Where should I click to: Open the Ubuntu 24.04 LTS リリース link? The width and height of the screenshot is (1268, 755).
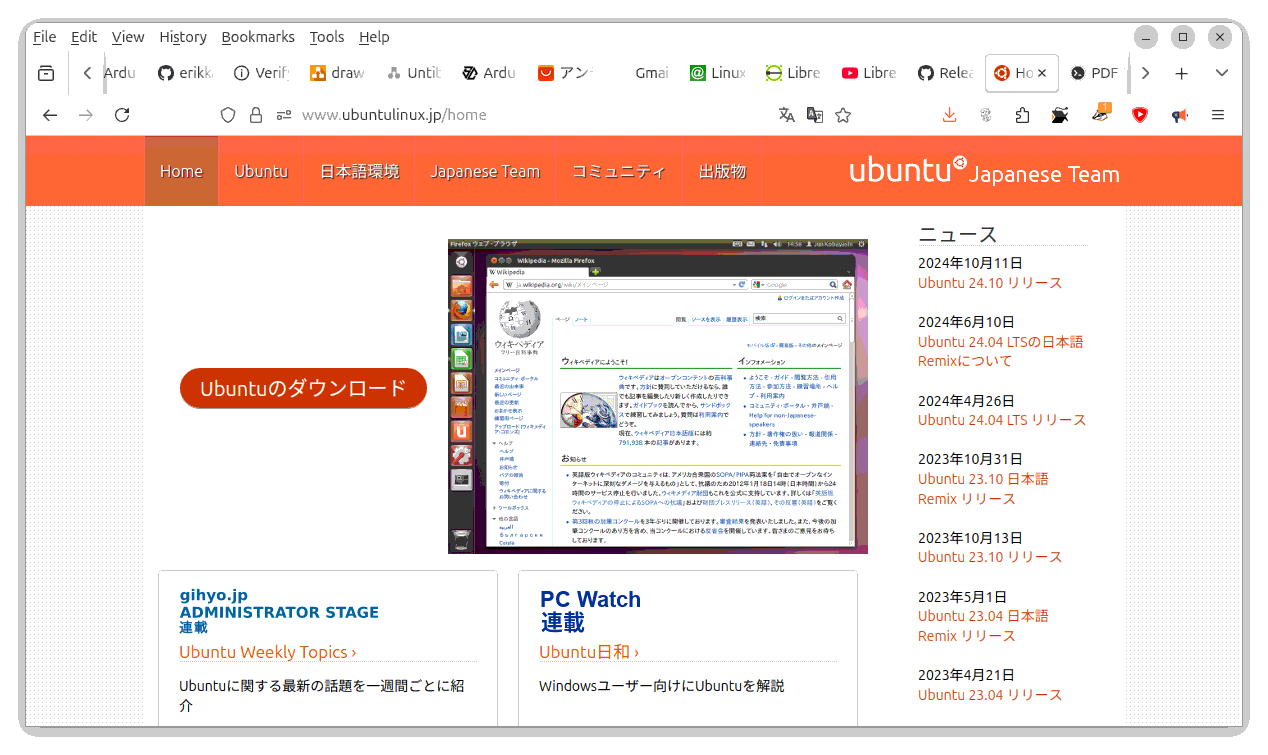point(1002,420)
